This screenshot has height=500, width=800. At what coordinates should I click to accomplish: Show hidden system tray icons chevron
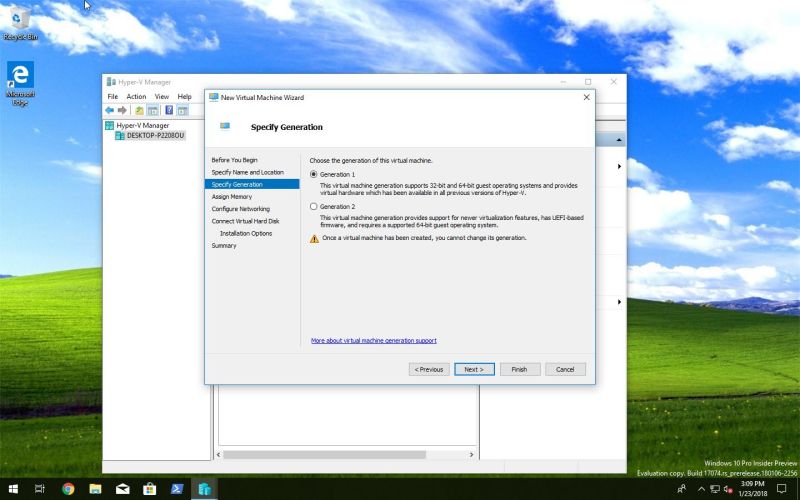point(701,489)
